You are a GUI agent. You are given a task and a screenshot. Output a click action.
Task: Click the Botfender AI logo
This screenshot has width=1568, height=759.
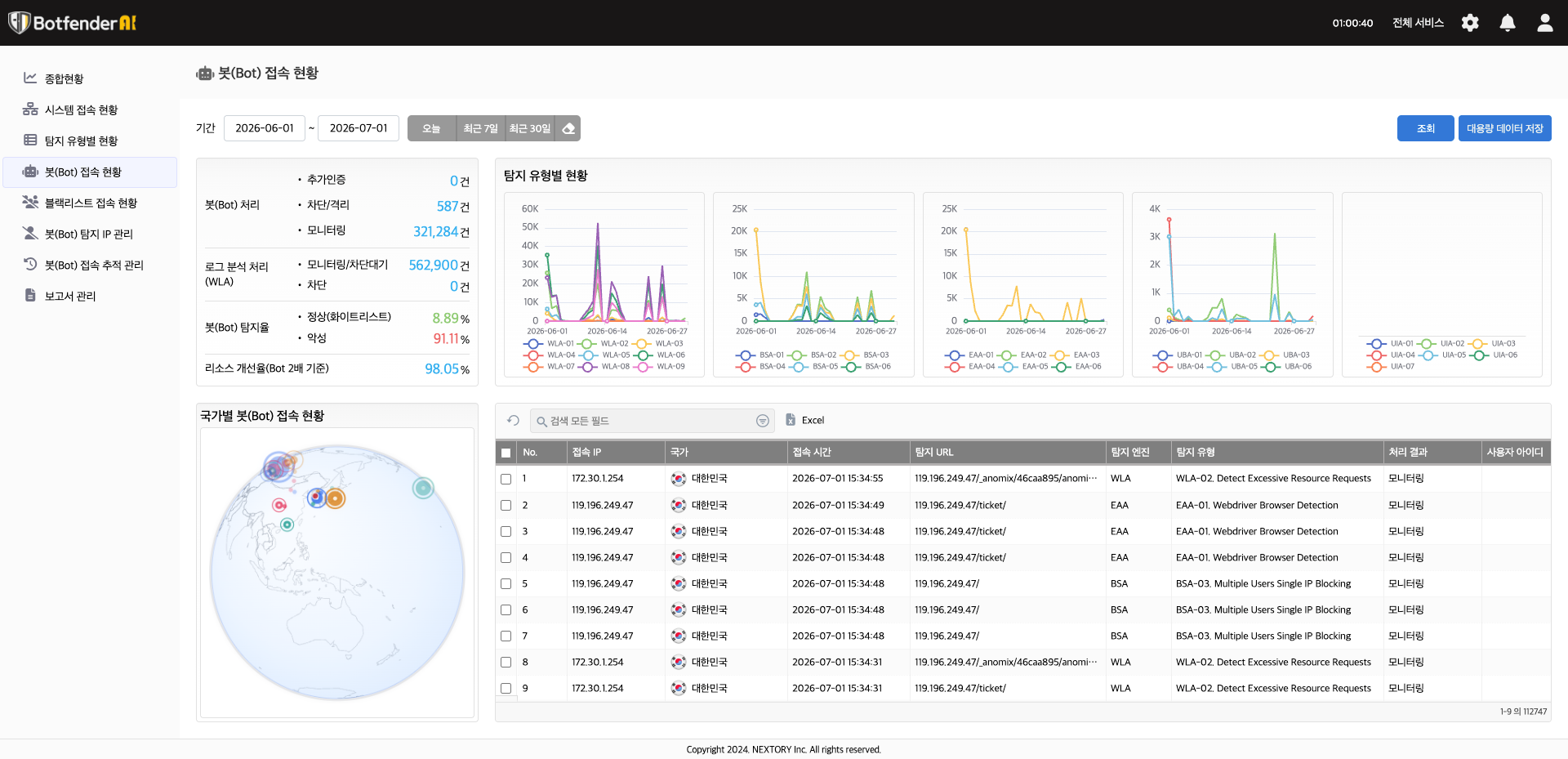[72, 23]
